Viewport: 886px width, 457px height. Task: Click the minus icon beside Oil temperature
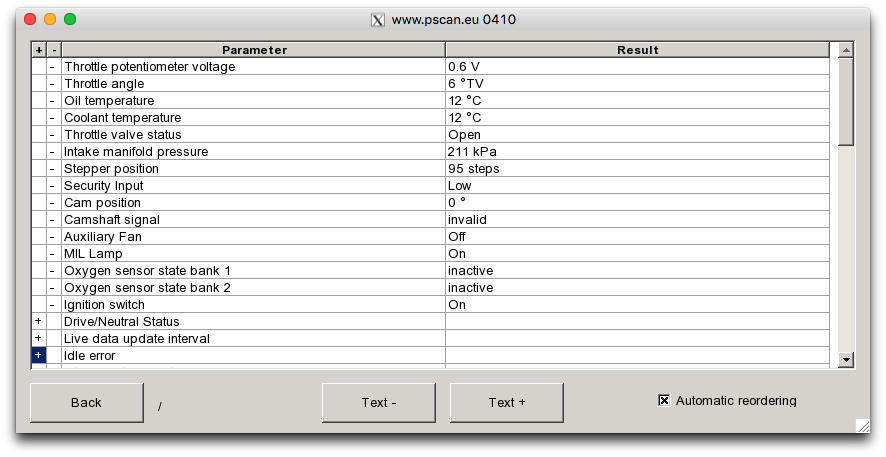tap(53, 101)
